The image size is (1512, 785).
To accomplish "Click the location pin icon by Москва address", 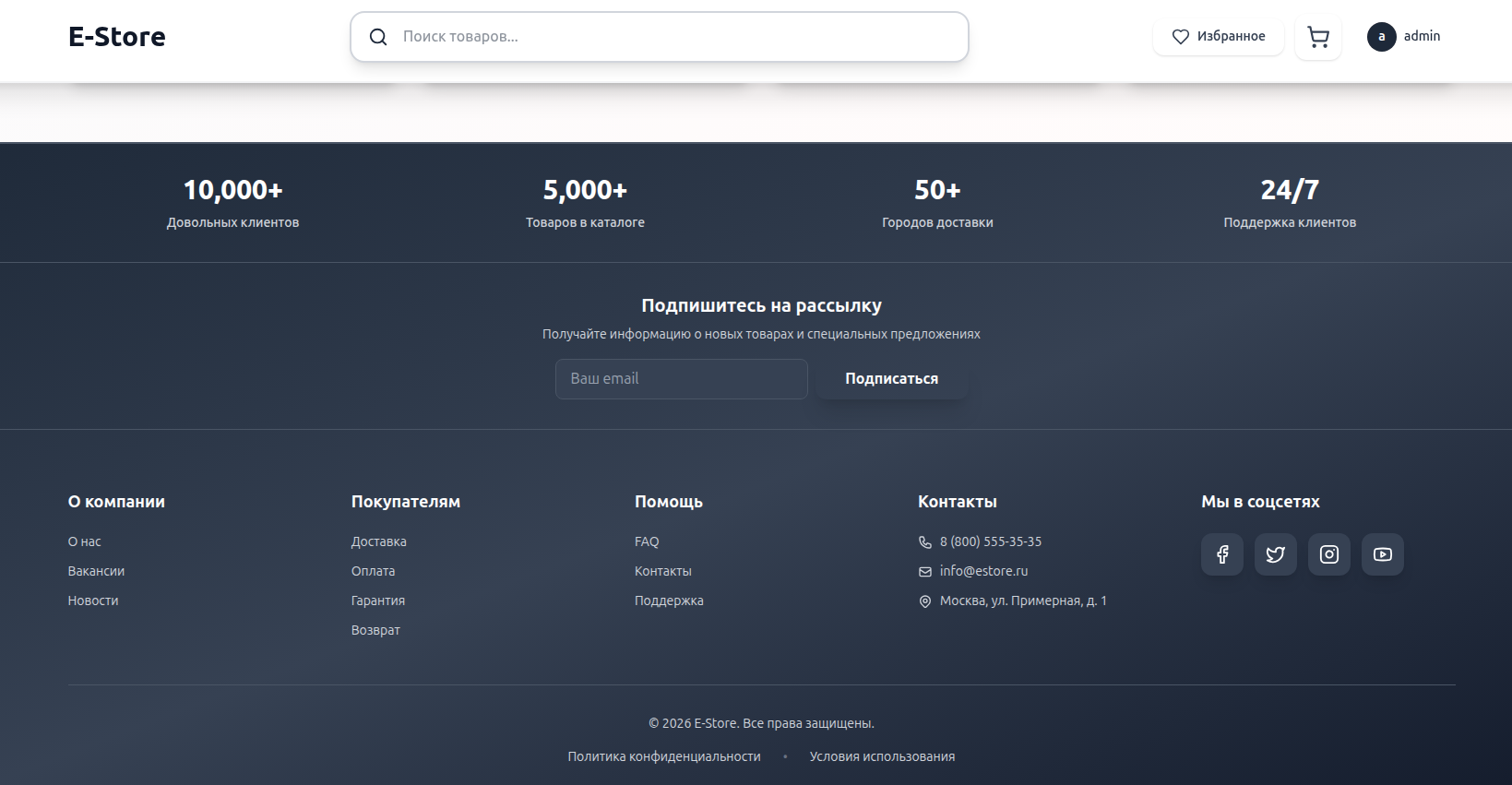I will (925, 601).
